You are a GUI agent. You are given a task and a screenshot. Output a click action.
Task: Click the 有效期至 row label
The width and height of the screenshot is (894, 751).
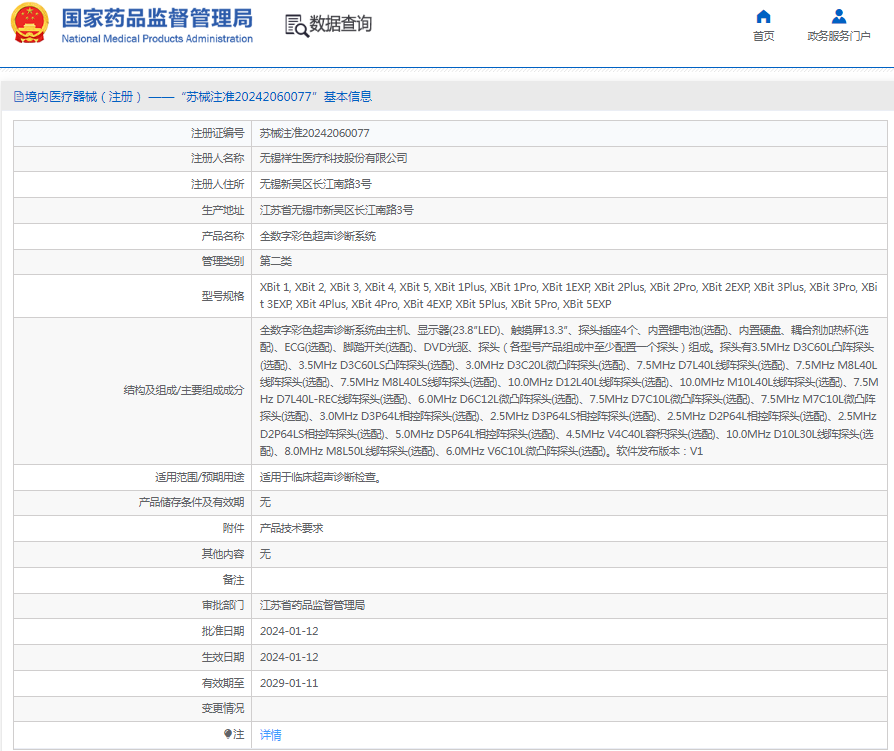(x=222, y=683)
